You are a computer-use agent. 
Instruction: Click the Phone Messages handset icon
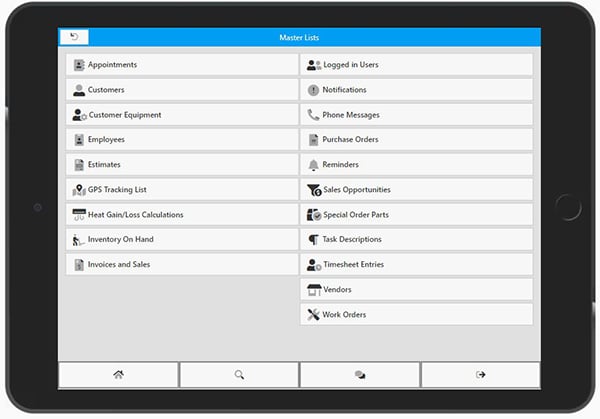click(x=313, y=115)
